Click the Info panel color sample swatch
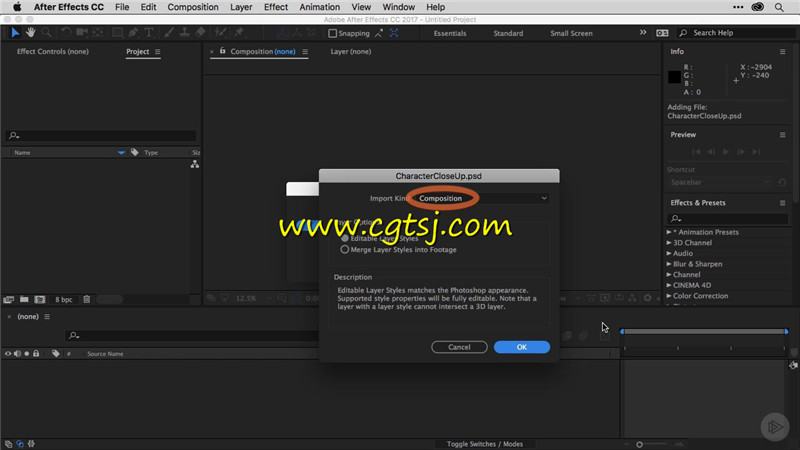The width and height of the screenshot is (800, 450). tap(674, 77)
